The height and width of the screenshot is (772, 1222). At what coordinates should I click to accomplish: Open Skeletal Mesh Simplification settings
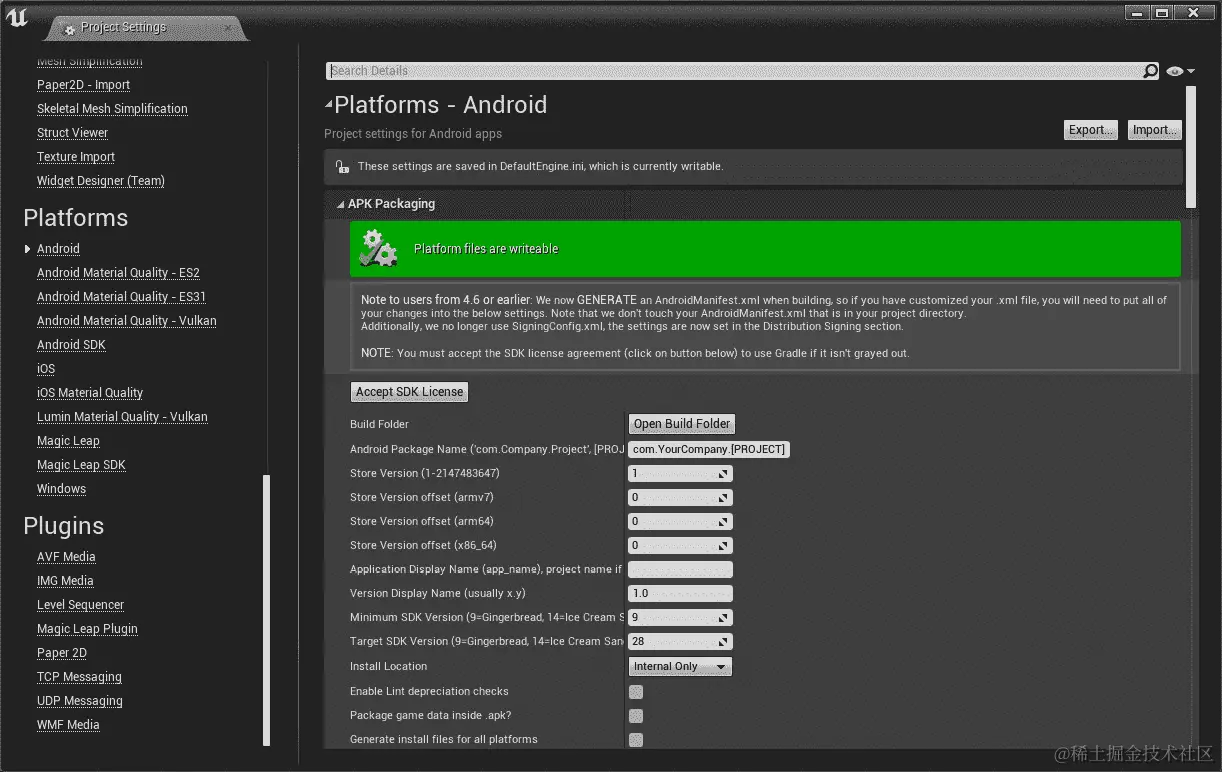[112, 109]
